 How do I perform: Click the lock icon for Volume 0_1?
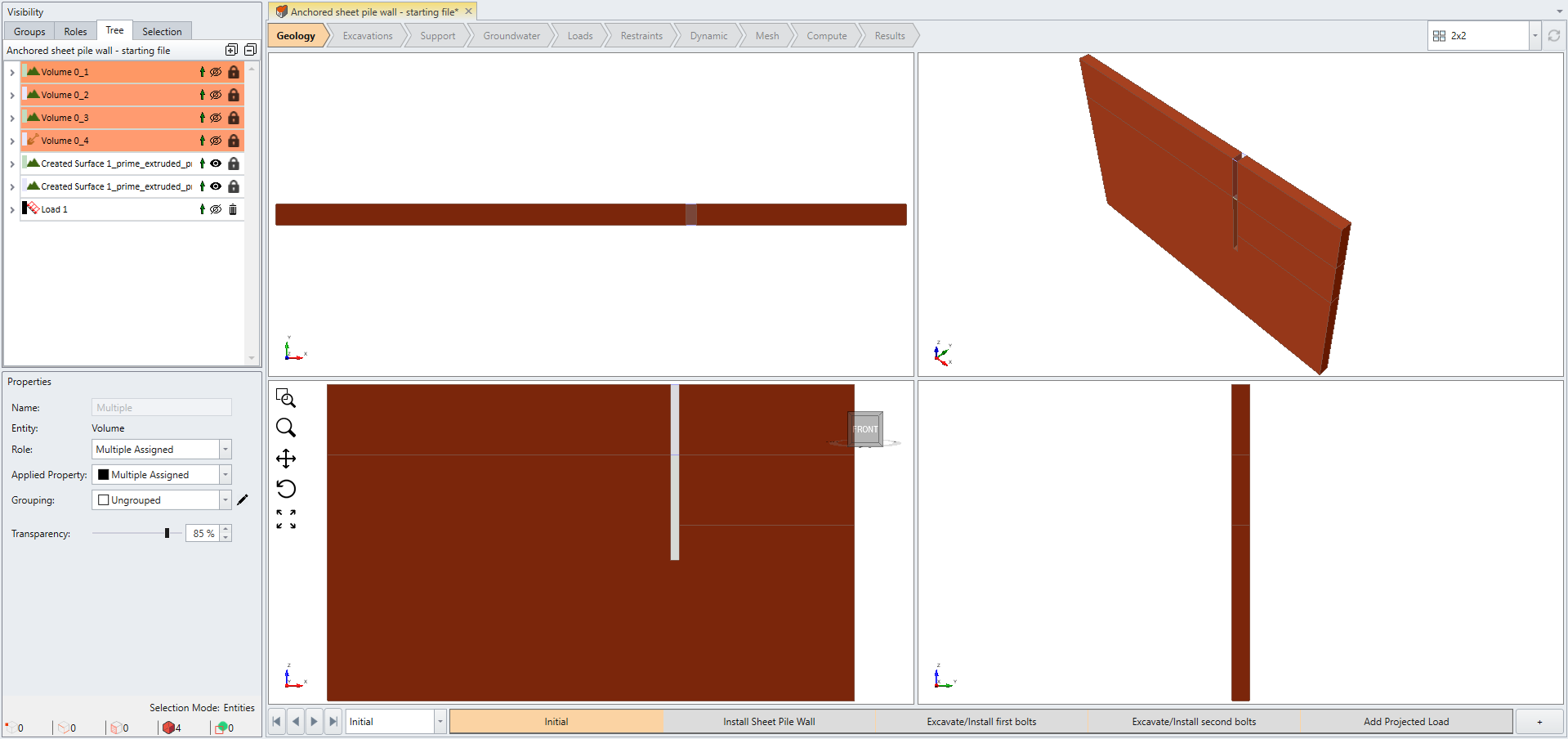pyautogui.click(x=234, y=72)
